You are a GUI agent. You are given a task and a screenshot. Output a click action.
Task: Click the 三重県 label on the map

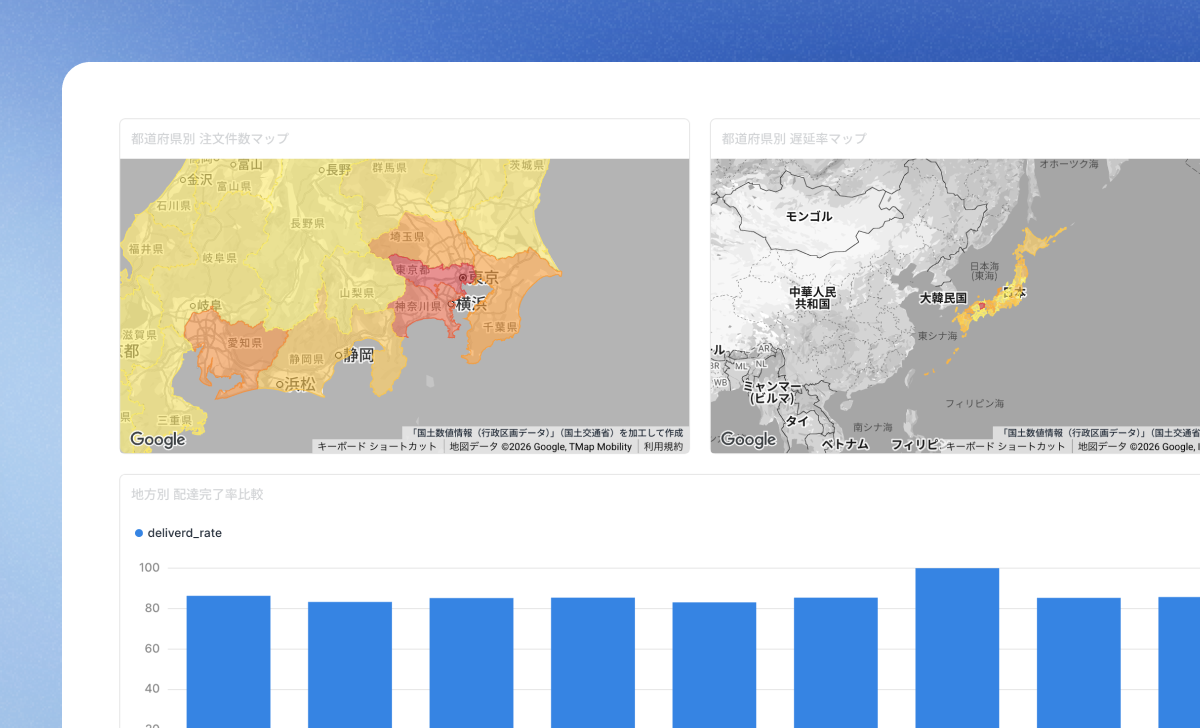pyautogui.click(x=174, y=420)
